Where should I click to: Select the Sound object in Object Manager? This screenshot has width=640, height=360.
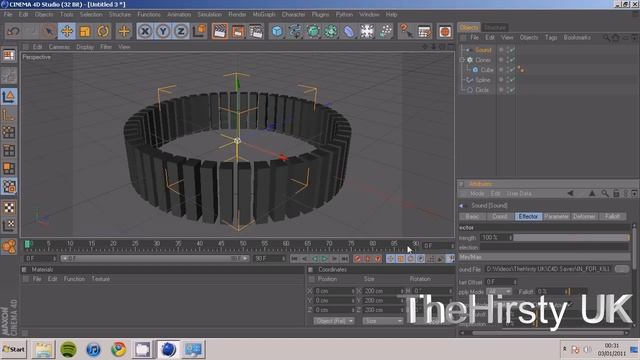[x=483, y=50]
